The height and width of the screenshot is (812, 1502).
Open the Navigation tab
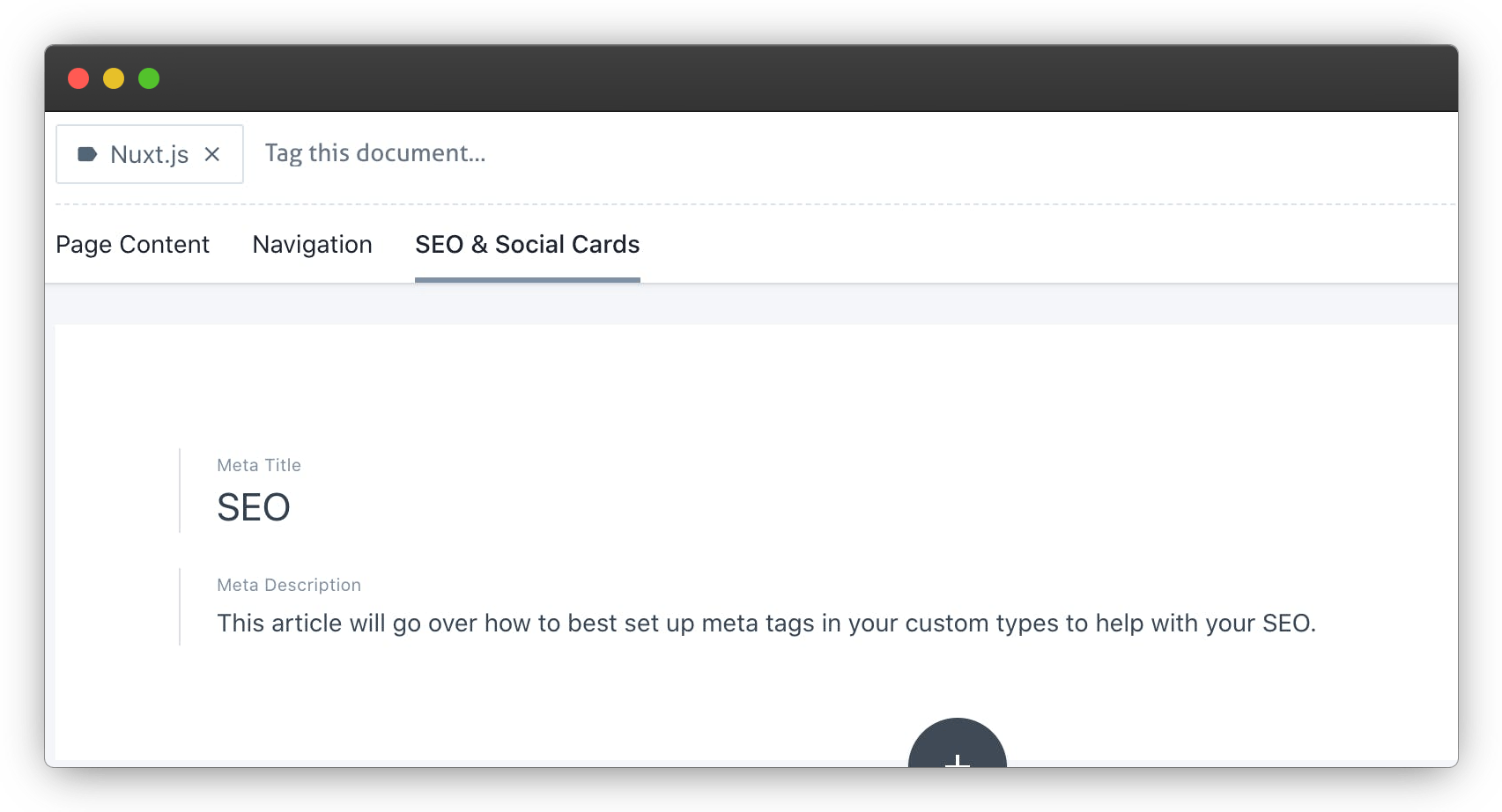click(312, 244)
